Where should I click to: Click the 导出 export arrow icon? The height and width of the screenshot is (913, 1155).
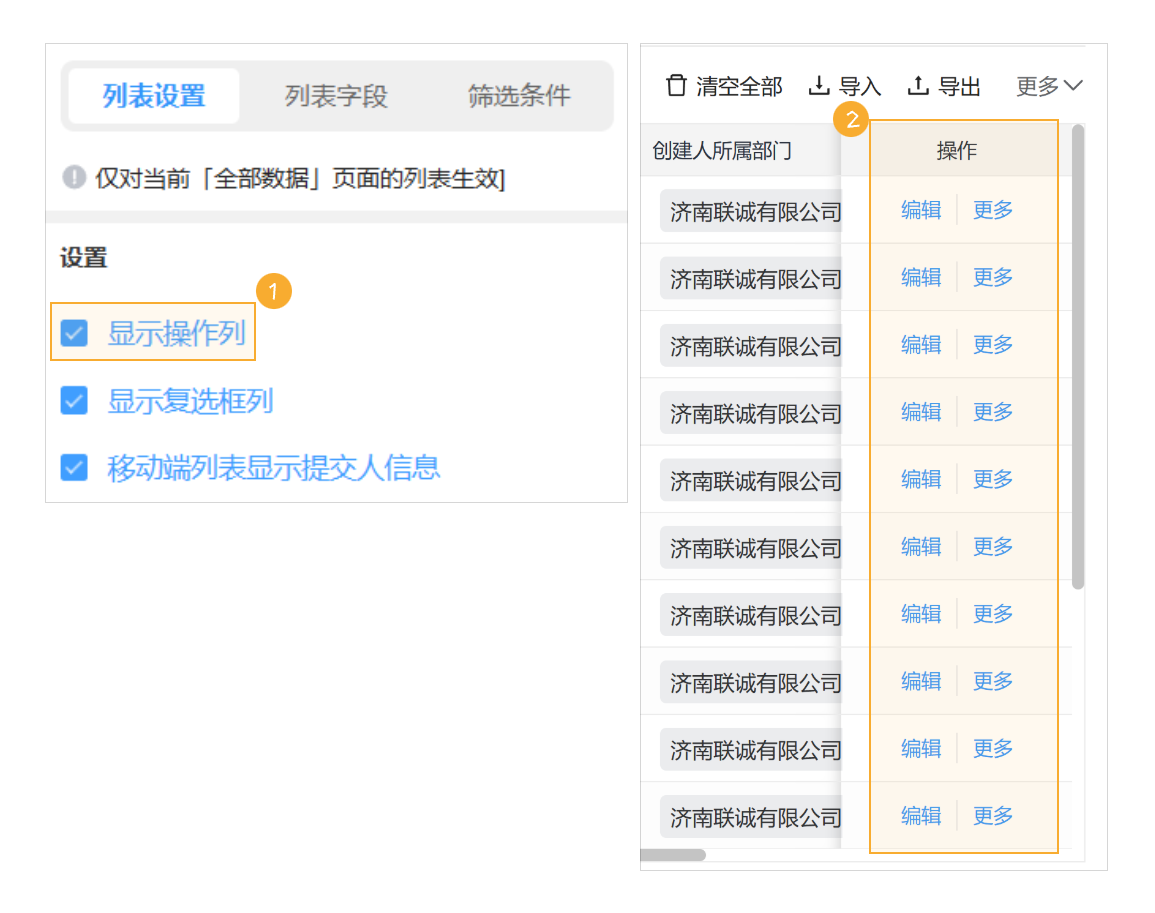click(x=916, y=87)
